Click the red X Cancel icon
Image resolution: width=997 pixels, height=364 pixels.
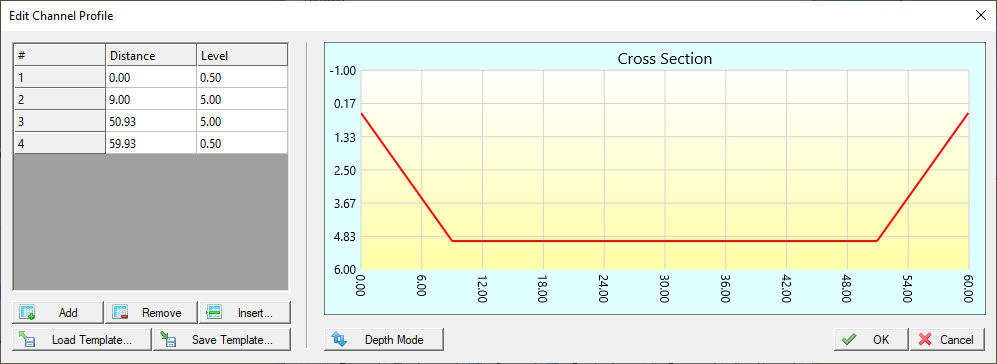coord(925,339)
